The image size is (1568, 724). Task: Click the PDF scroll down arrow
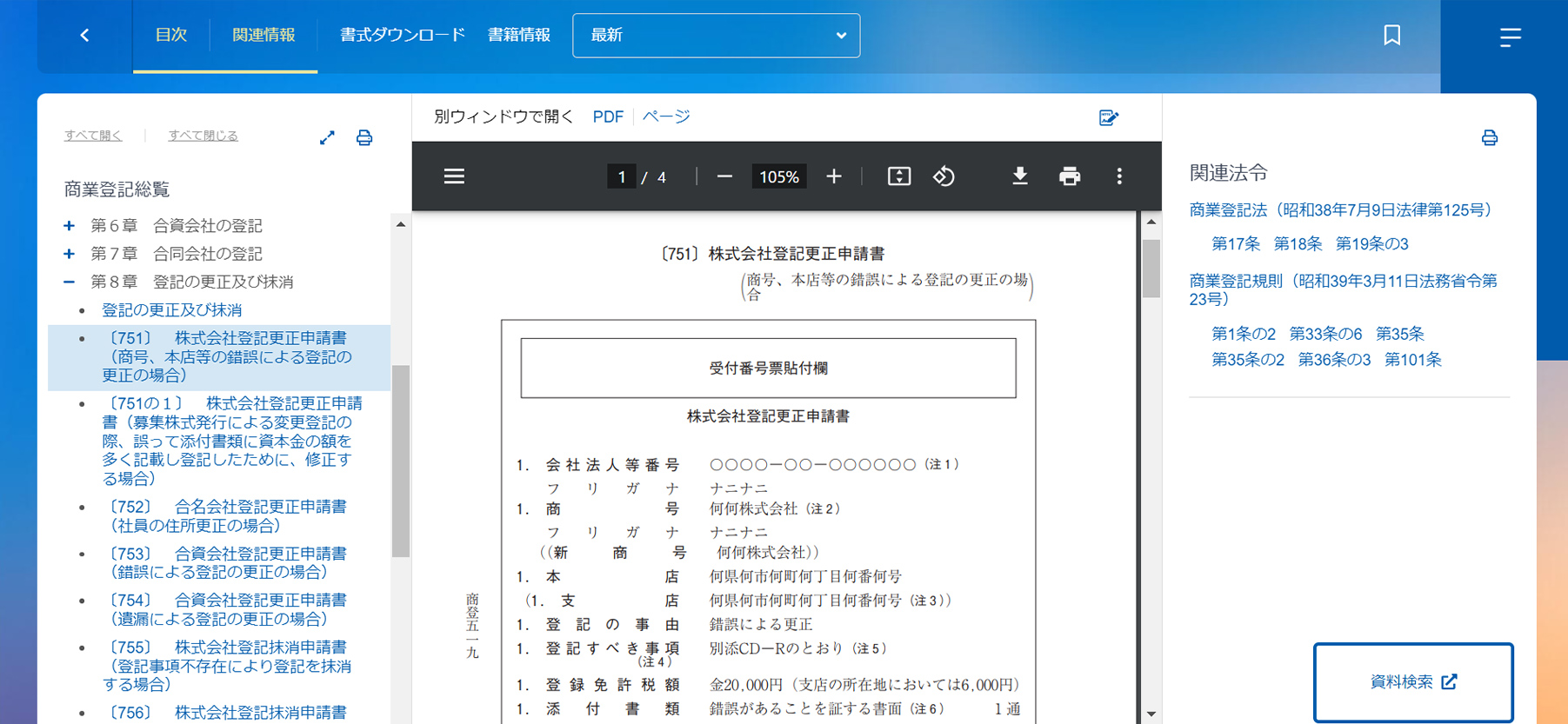[1151, 714]
